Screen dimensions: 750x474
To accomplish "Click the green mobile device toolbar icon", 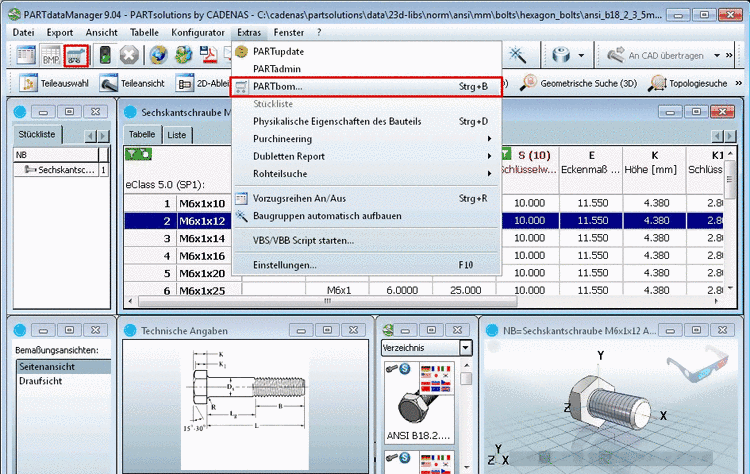I will (x=105, y=55).
